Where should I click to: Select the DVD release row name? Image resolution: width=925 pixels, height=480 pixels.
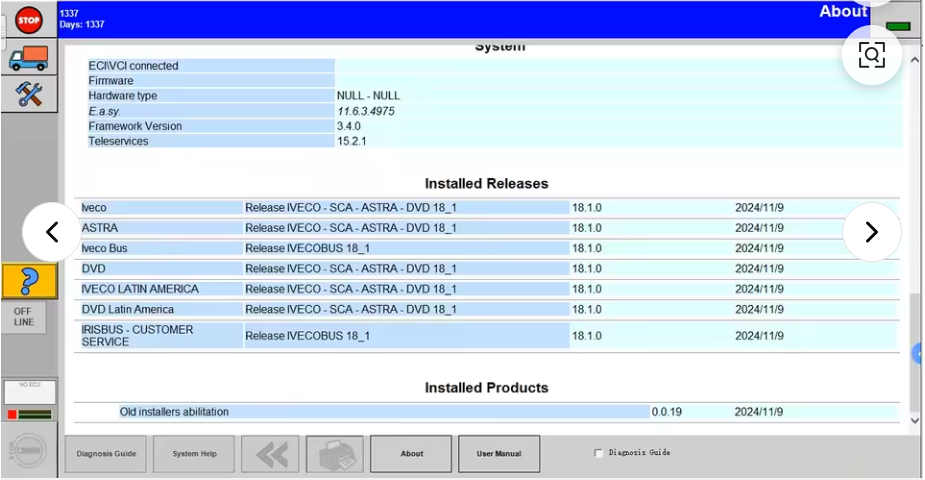pyautogui.click(x=93, y=269)
